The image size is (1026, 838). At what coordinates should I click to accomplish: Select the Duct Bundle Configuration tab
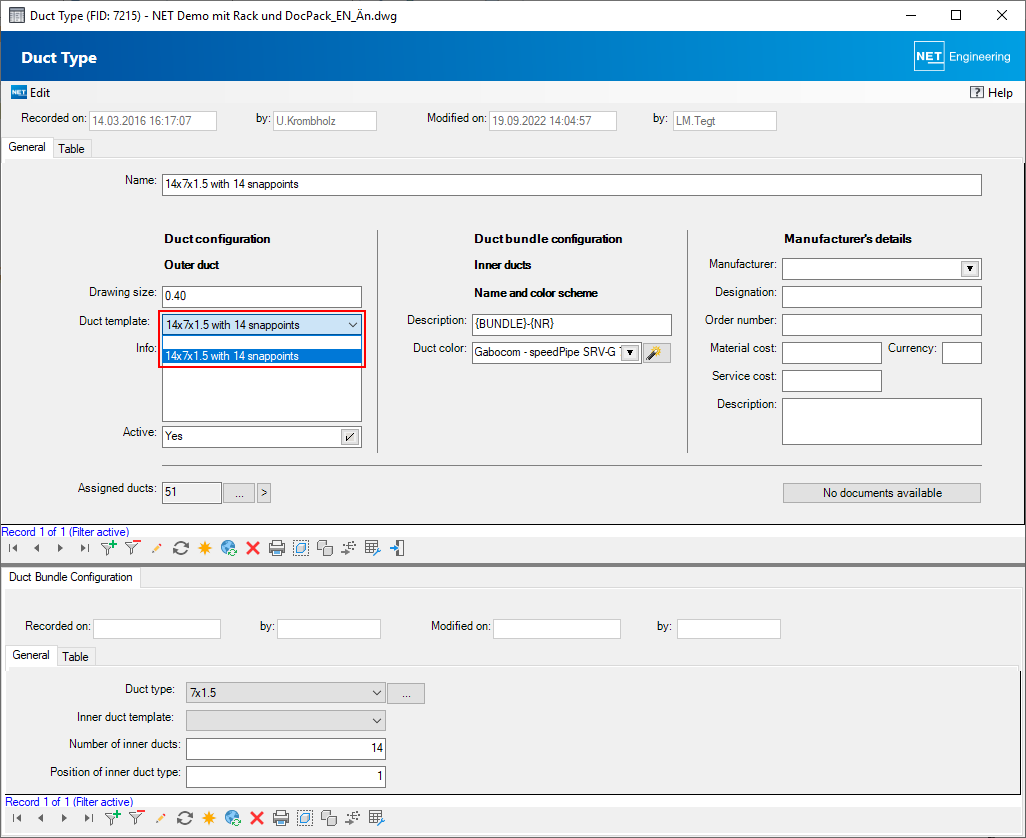(71, 577)
